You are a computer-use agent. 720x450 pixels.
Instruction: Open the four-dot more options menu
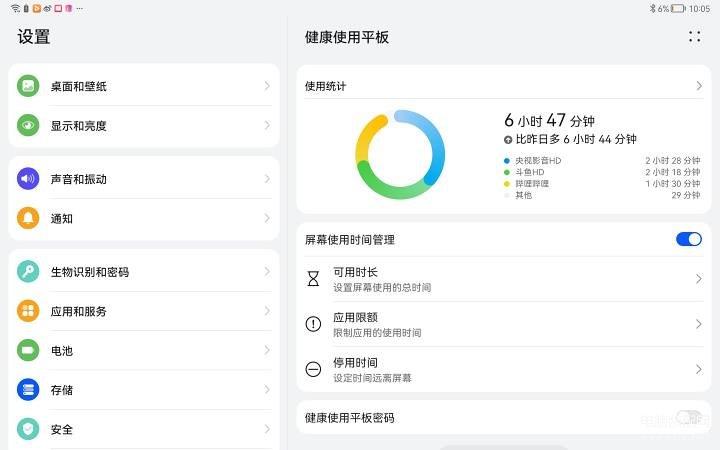pos(694,37)
